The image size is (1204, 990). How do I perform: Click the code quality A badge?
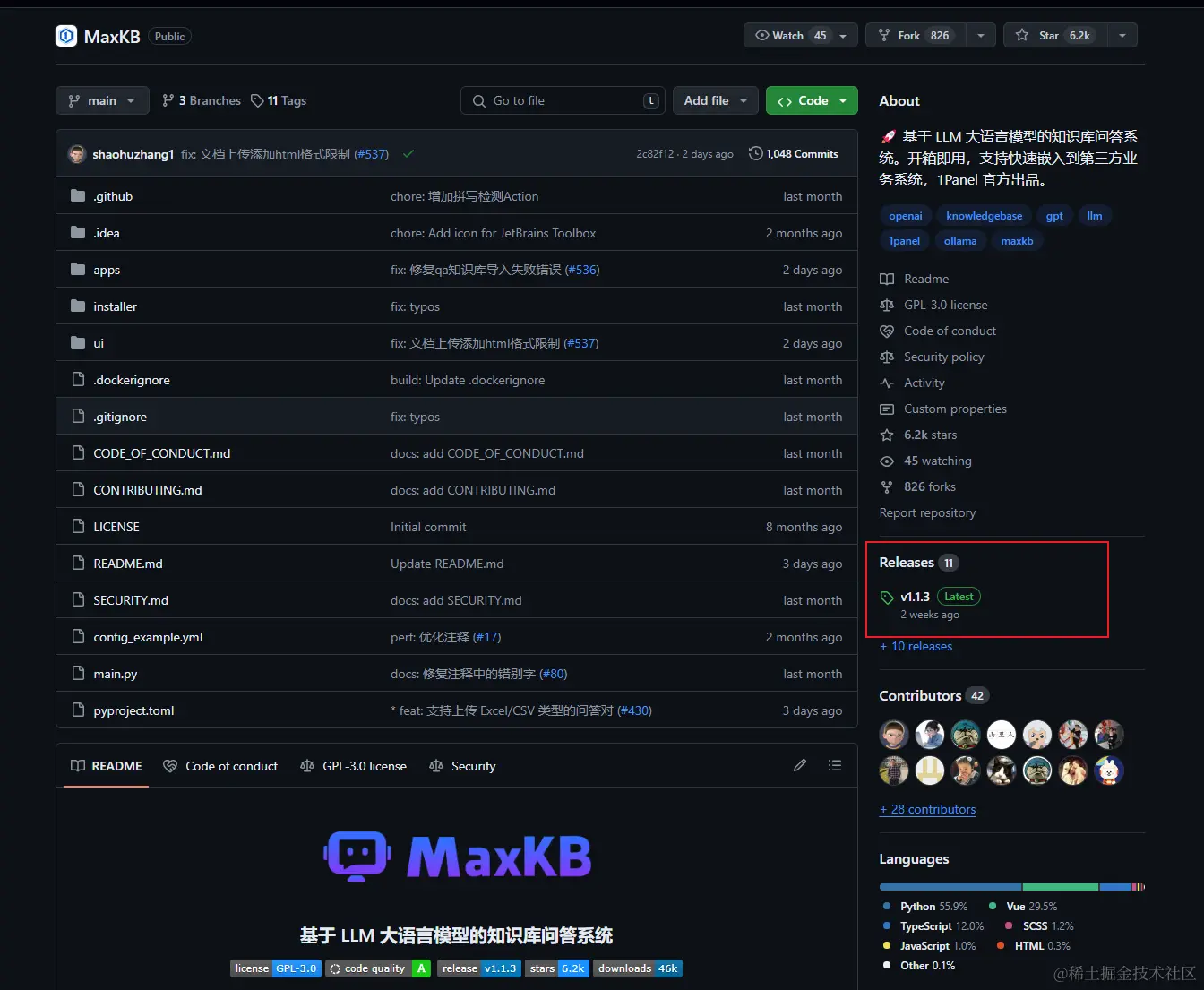pyautogui.click(x=378, y=968)
